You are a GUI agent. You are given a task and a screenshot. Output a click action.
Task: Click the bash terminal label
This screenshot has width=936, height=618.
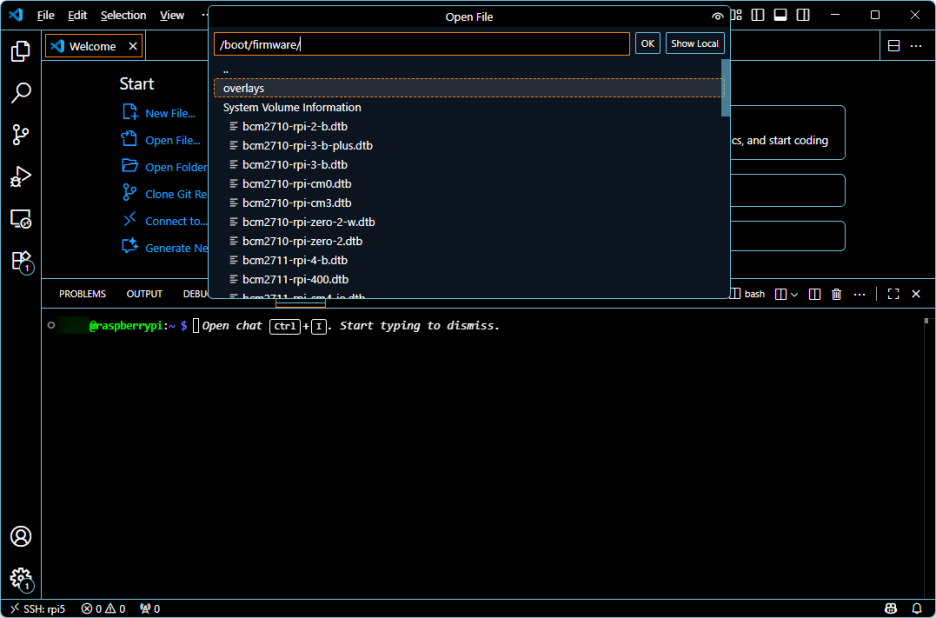coord(755,294)
